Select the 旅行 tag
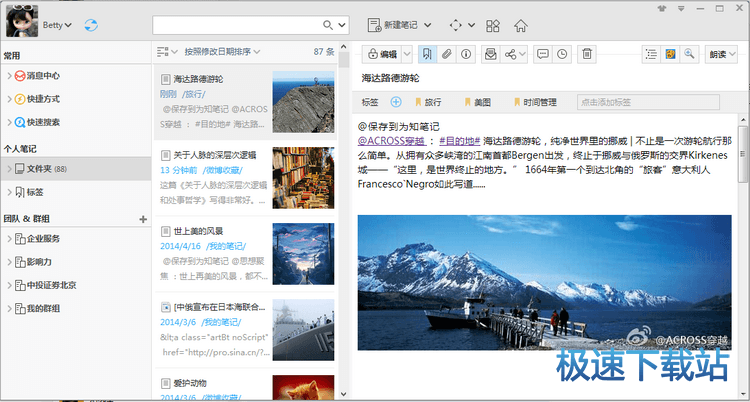Screen dimensions: 750x402 click(x=428, y=102)
